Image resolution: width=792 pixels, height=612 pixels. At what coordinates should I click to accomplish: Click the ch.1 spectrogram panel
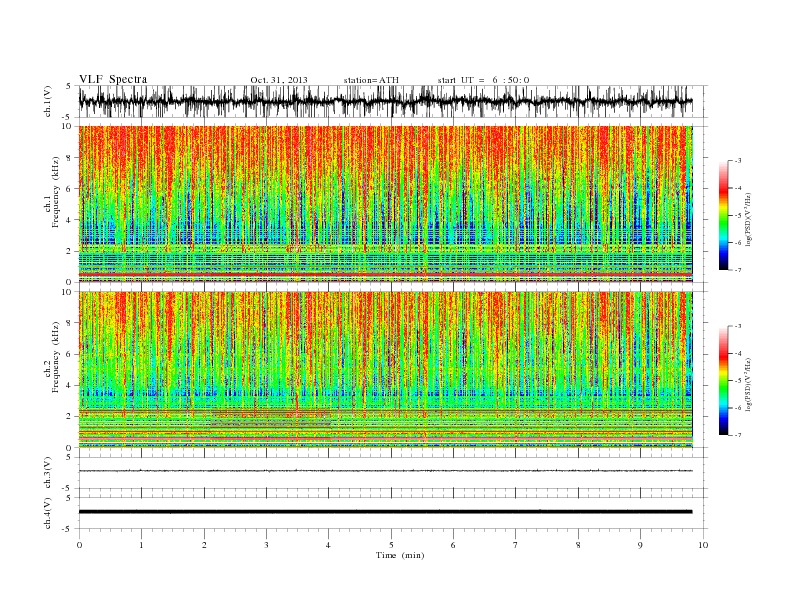386,204
